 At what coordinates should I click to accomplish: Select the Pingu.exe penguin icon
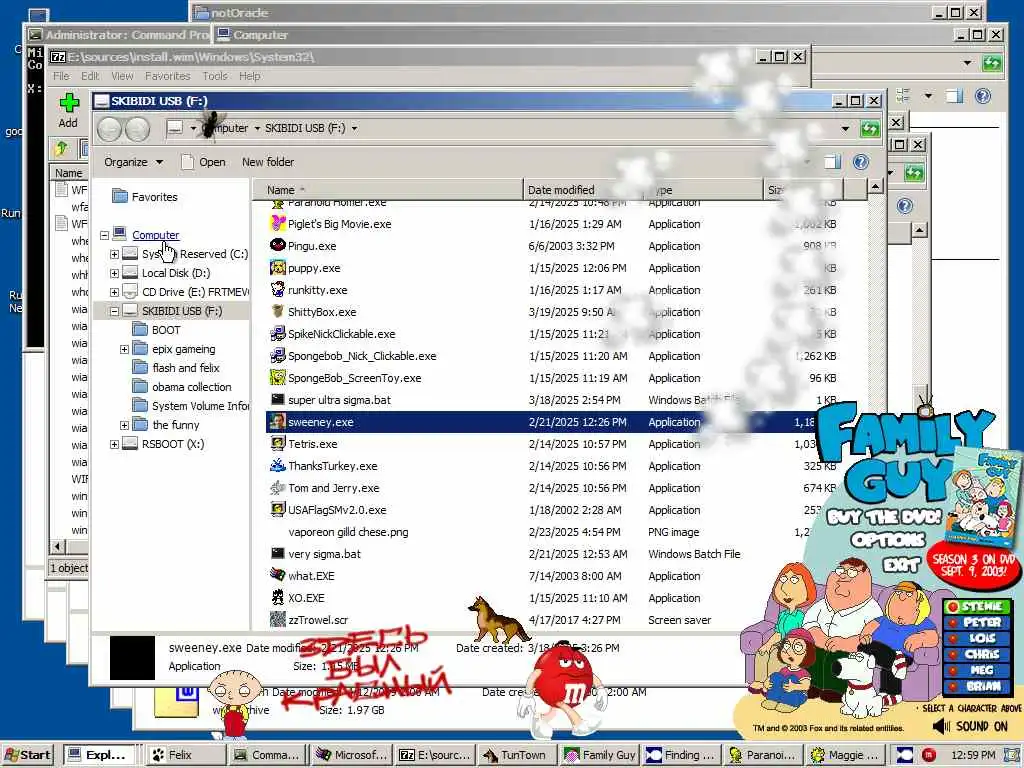(x=278, y=246)
